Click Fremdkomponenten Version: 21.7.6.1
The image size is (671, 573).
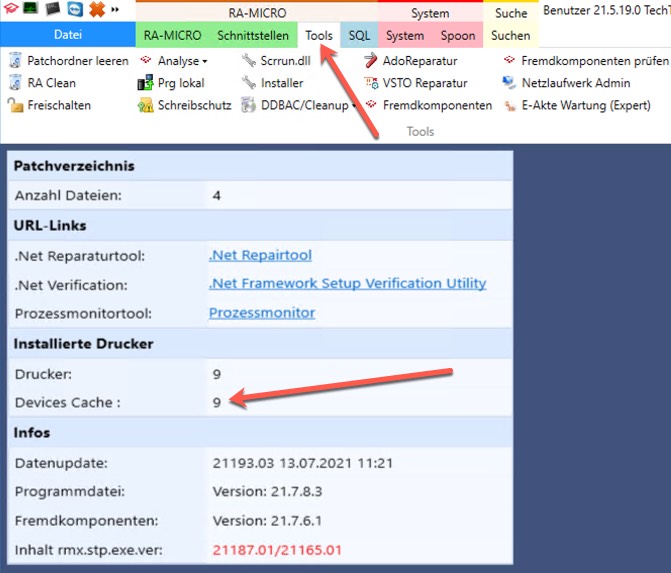(267, 521)
